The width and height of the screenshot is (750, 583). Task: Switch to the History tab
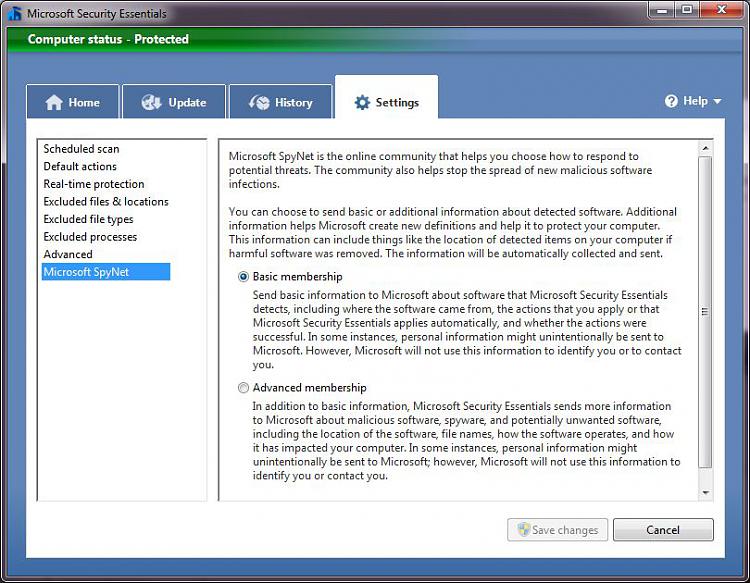280,101
